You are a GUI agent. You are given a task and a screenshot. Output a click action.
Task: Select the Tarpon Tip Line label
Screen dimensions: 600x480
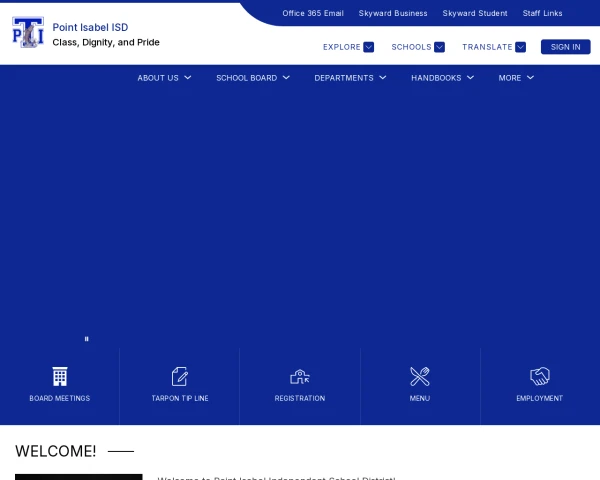point(180,398)
